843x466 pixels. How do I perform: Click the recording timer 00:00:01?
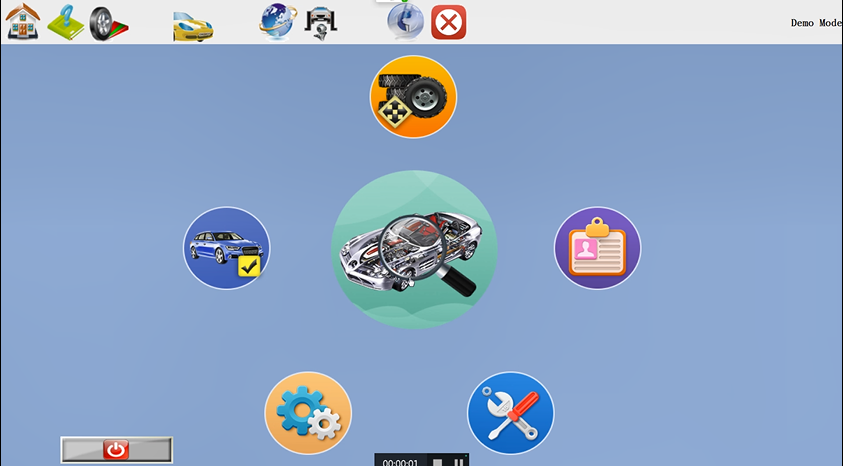[401, 462]
